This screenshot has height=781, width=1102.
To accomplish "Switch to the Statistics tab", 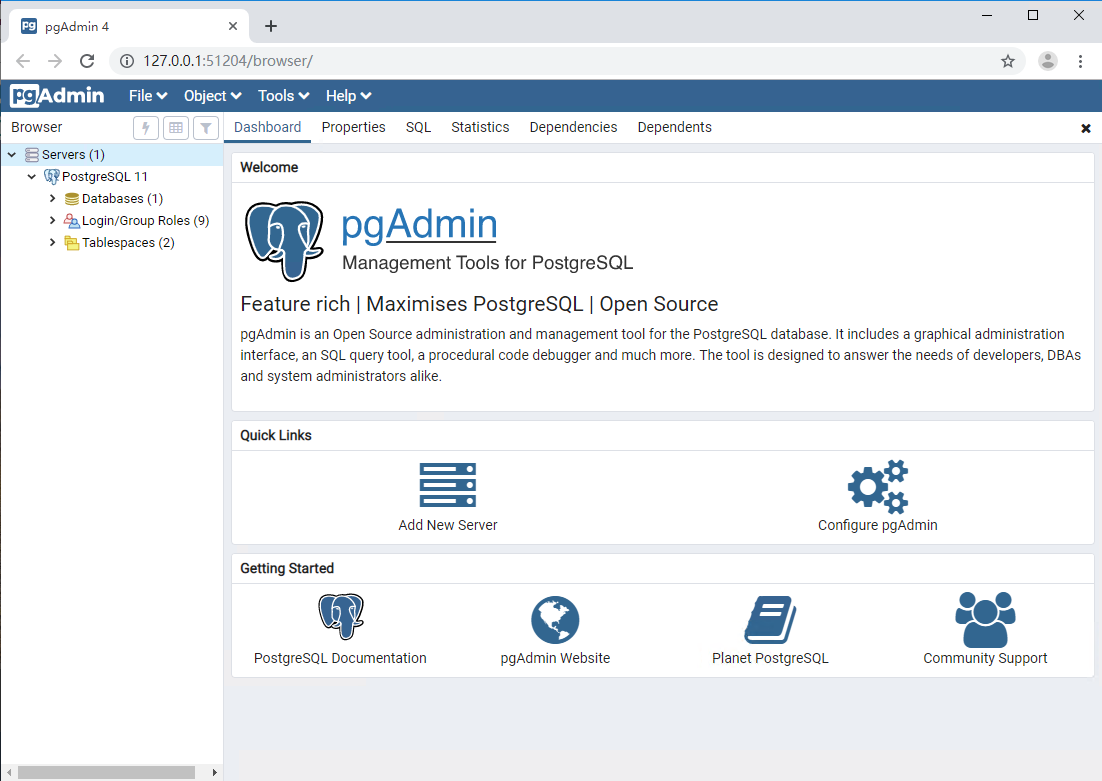I will (480, 127).
